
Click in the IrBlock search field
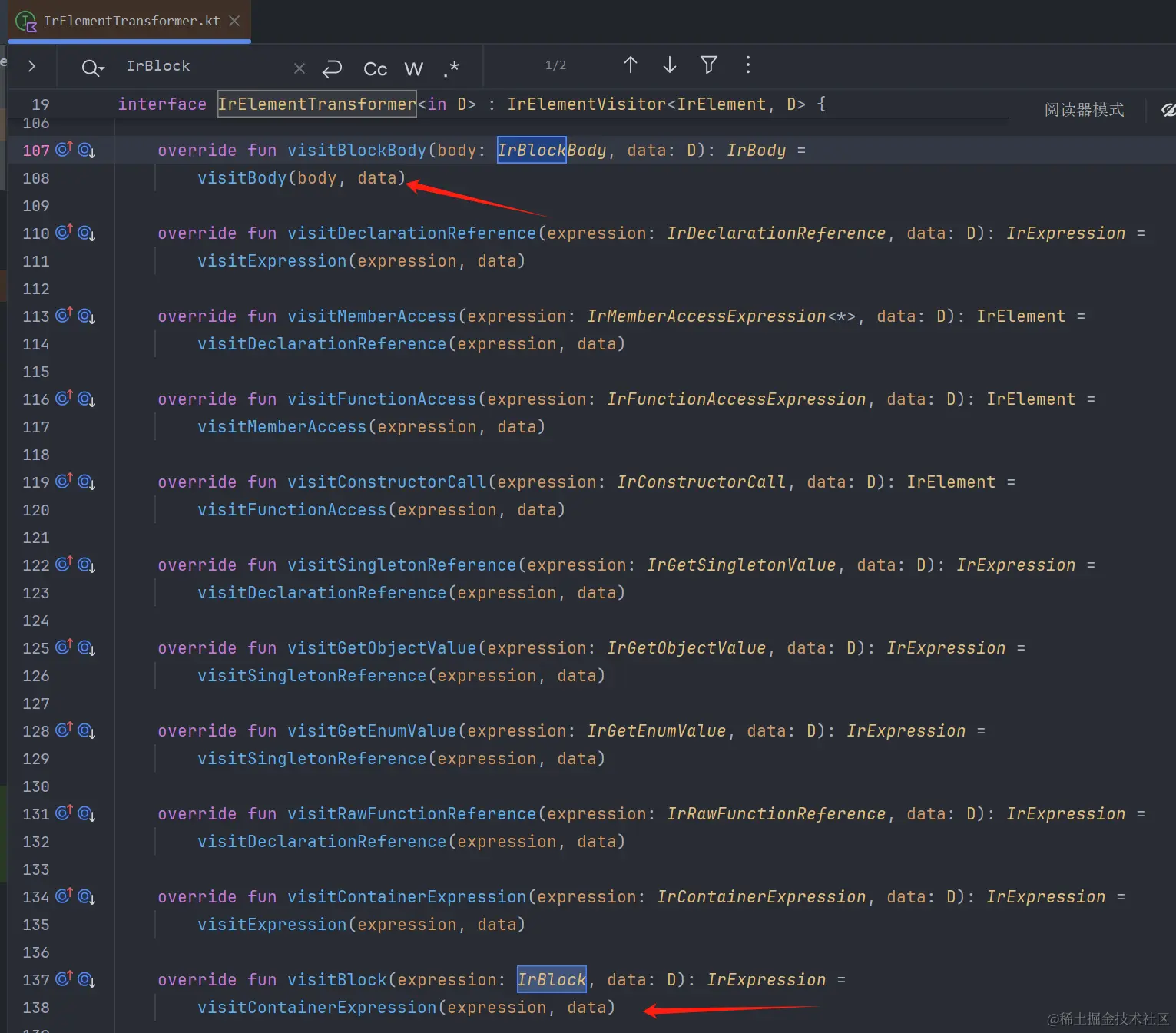point(204,66)
